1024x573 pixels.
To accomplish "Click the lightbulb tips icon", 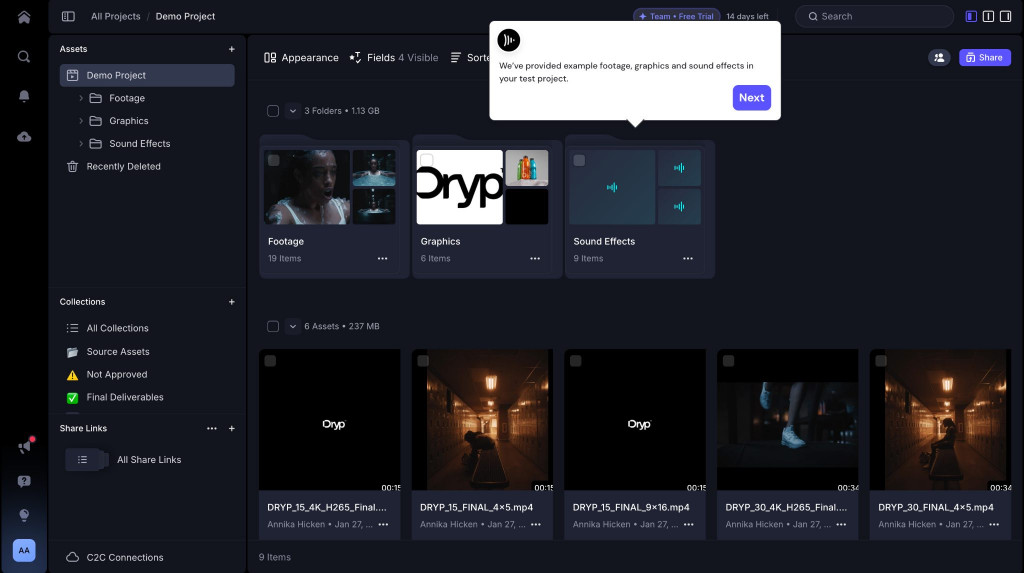I will coord(24,516).
